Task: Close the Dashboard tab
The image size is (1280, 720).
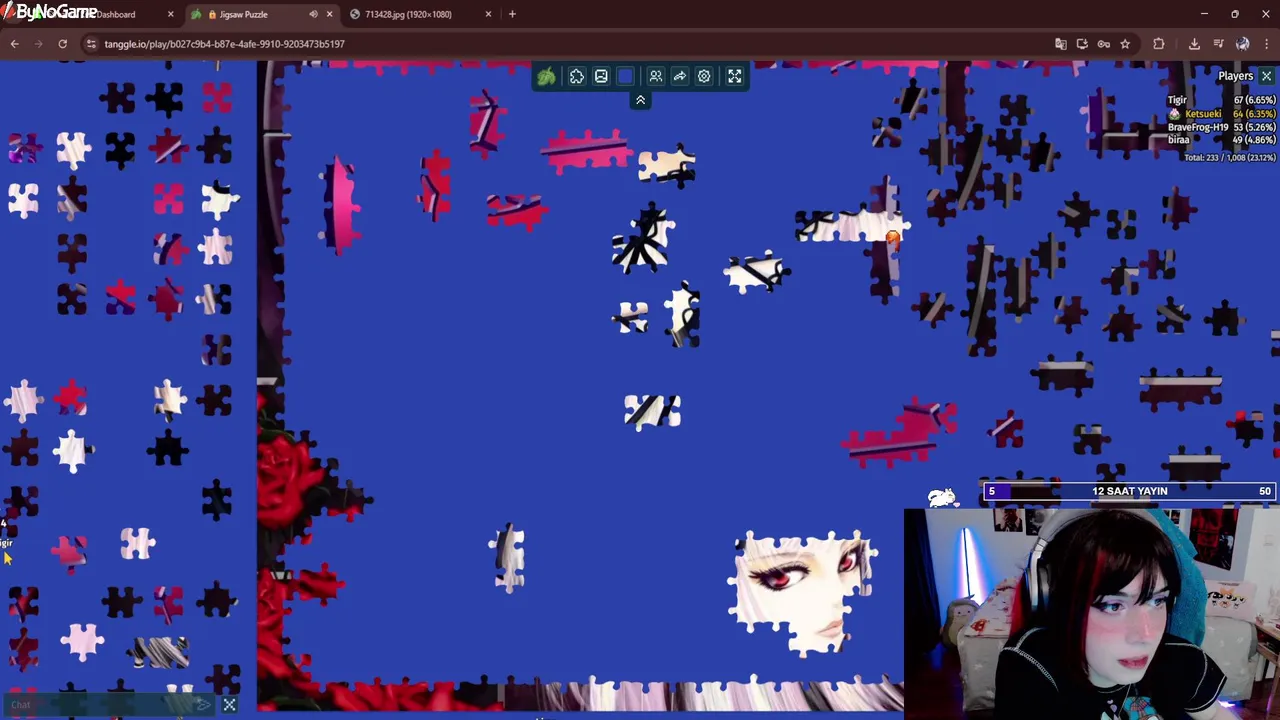Action: pos(170,14)
